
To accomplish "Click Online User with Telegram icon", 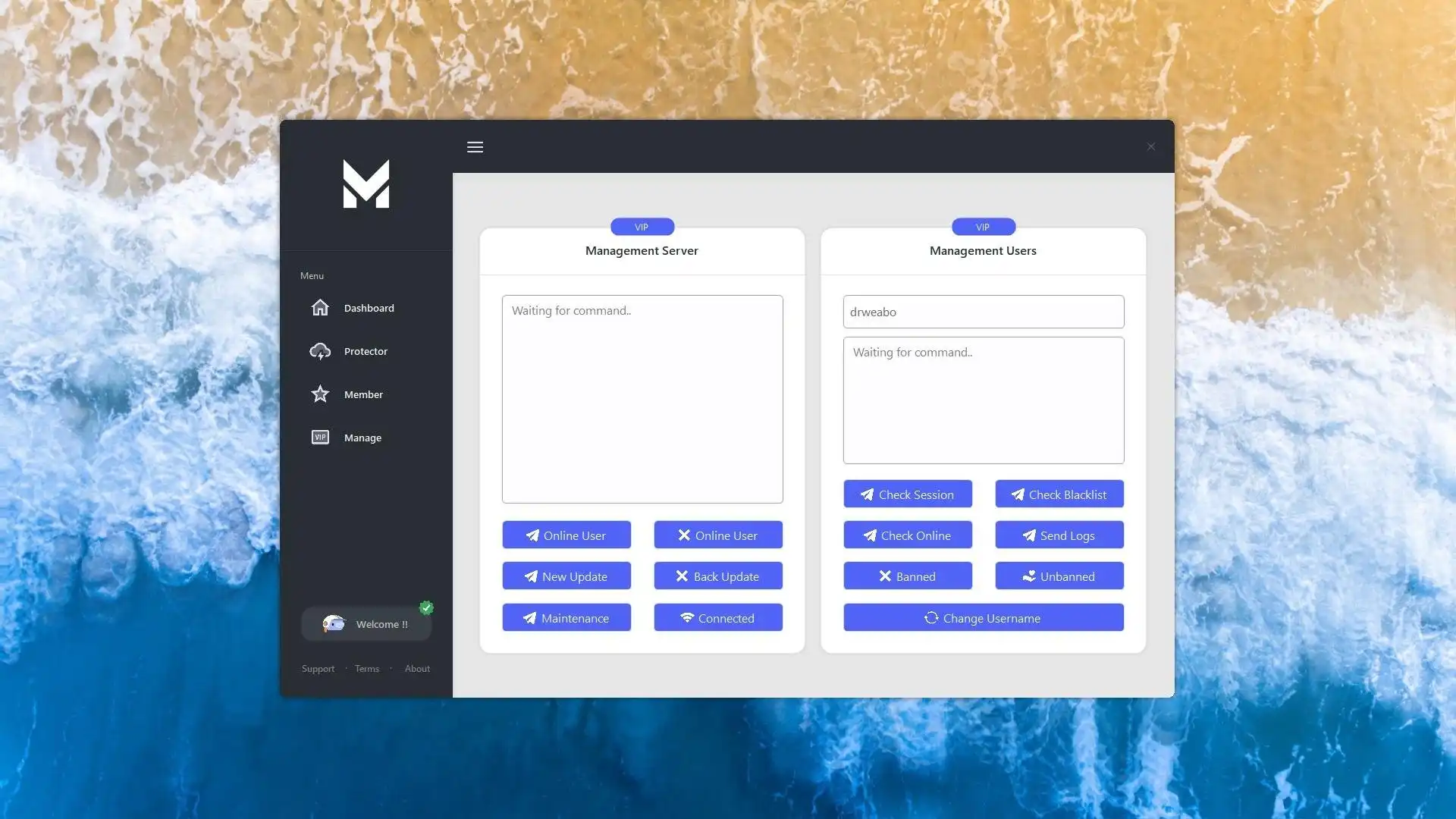I will 566,534.
